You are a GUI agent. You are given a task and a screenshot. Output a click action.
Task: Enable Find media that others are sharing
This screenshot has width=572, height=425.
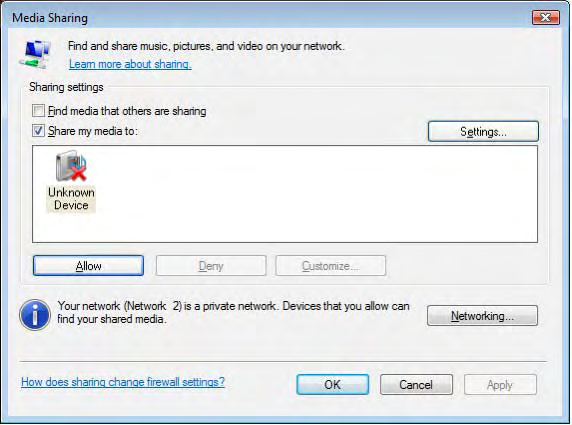click(x=38, y=111)
